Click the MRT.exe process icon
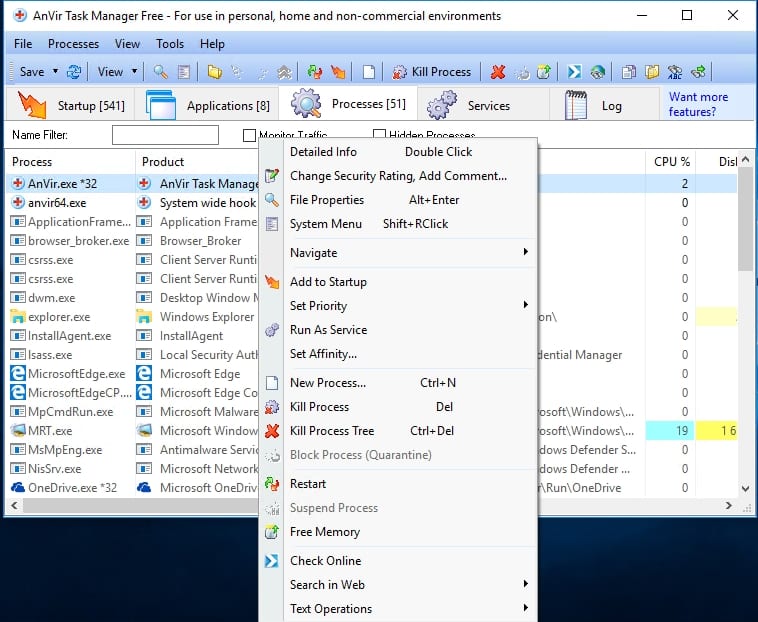 (18, 430)
